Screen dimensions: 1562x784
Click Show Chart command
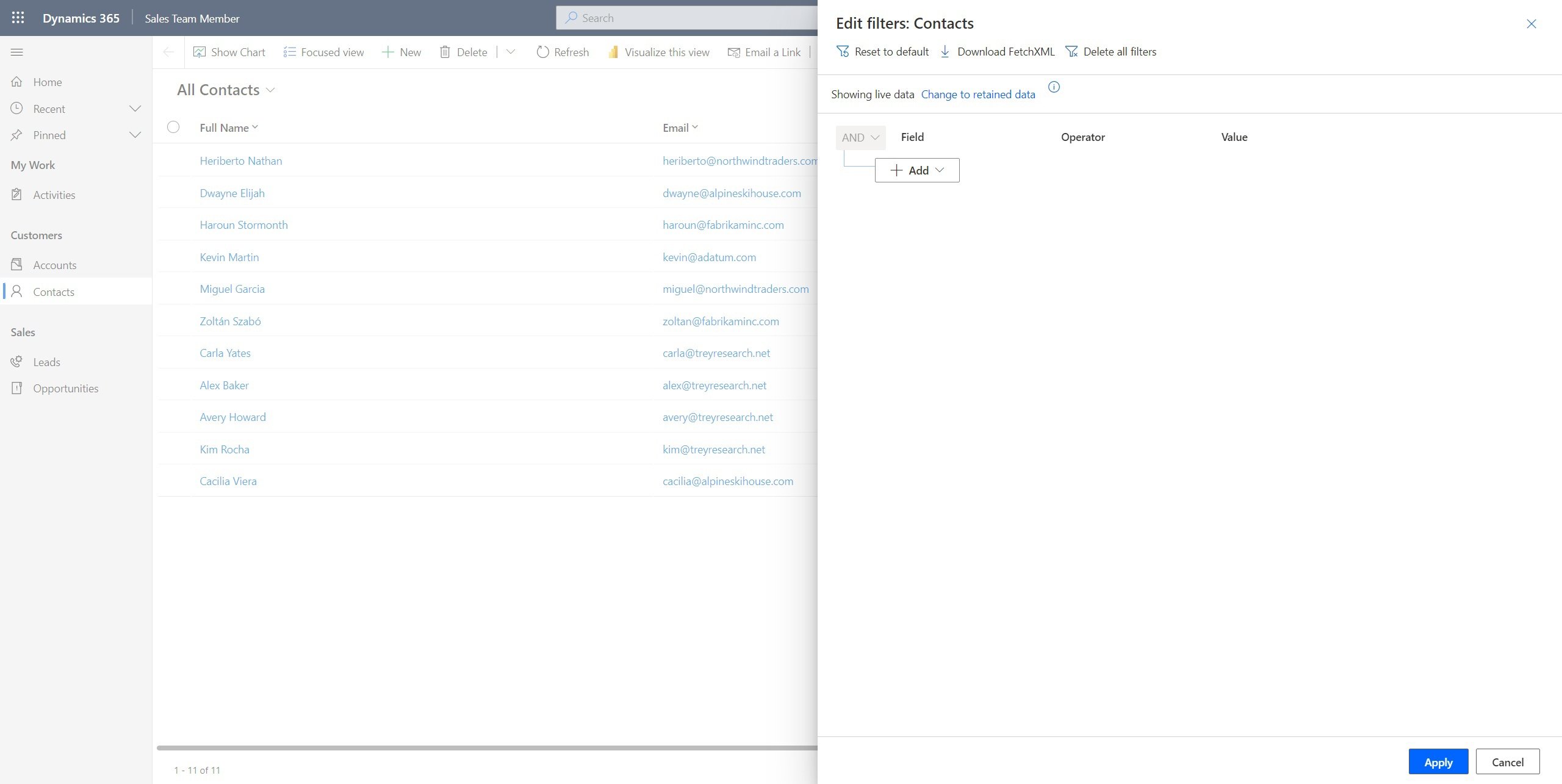point(229,52)
